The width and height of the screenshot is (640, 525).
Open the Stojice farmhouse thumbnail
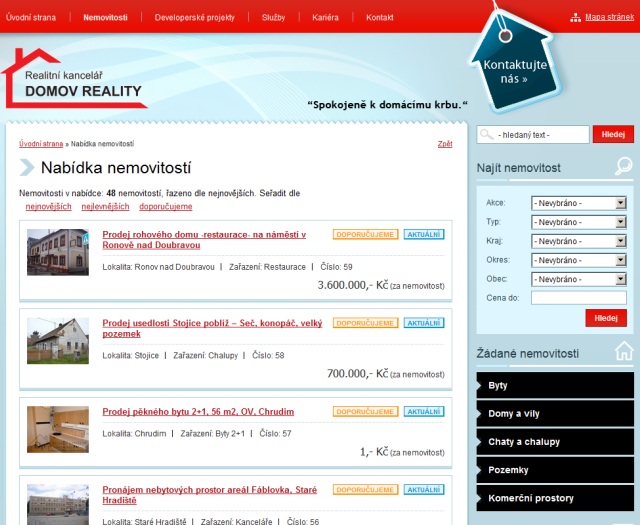click(x=58, y=341)
